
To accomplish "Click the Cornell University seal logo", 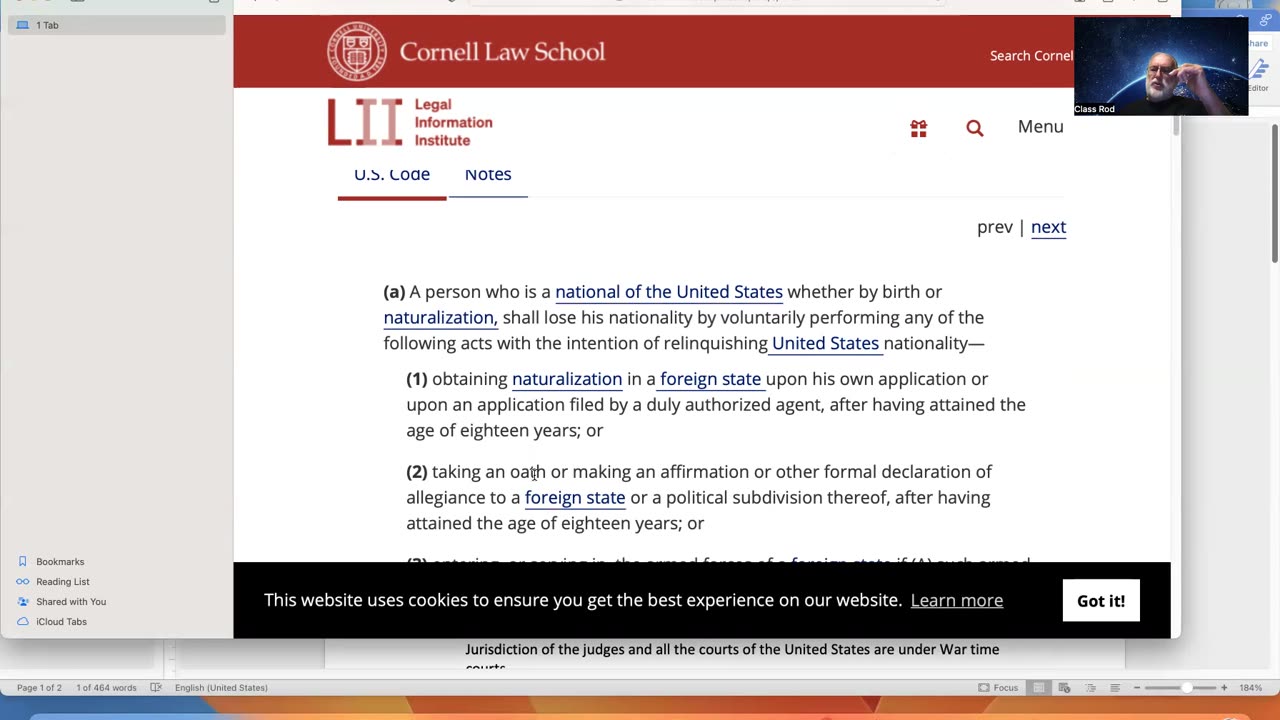I will tap(357, 51).
